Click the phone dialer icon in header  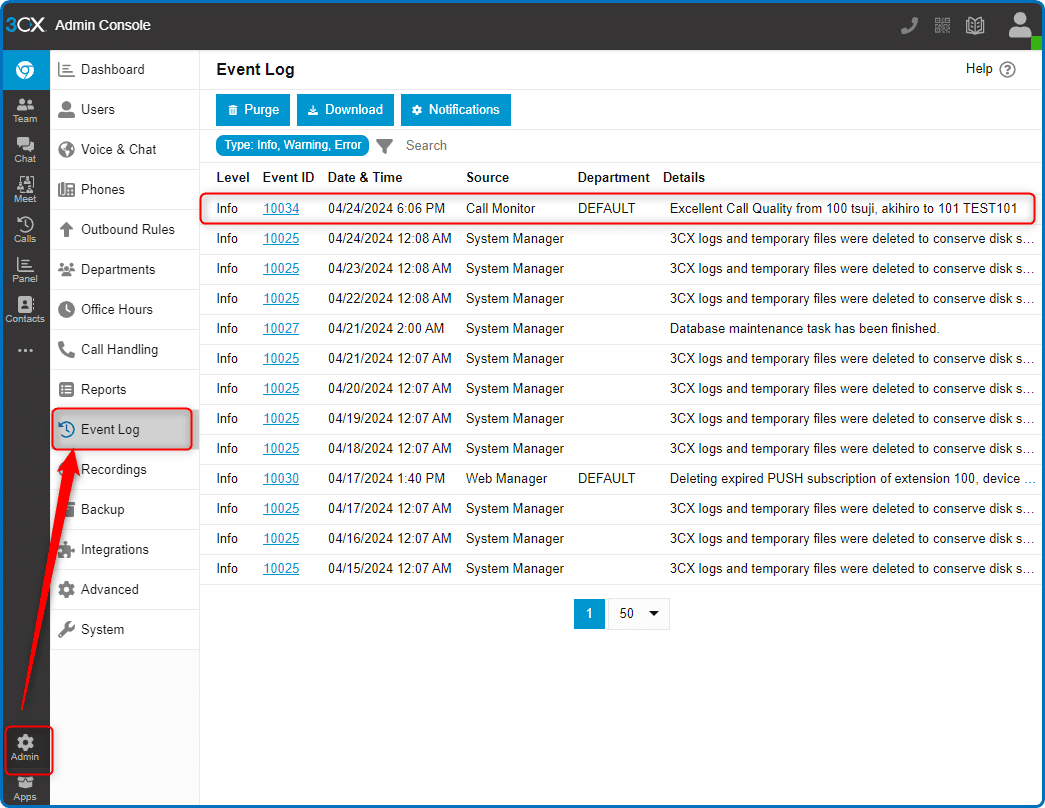tap(909, 26)
